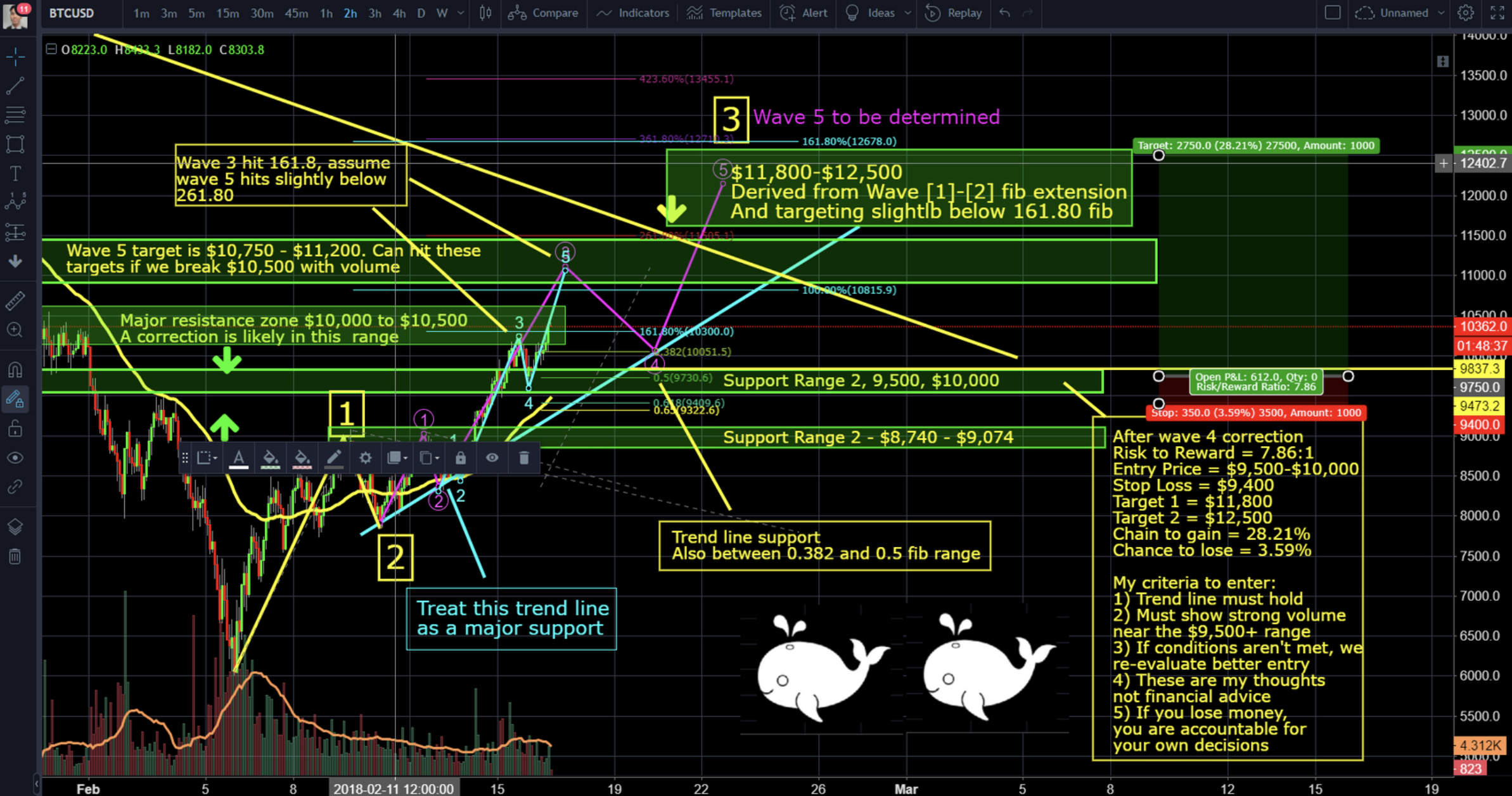Change the pink fill color swatch
1512x796 pixels.
(x=302, y=458)
